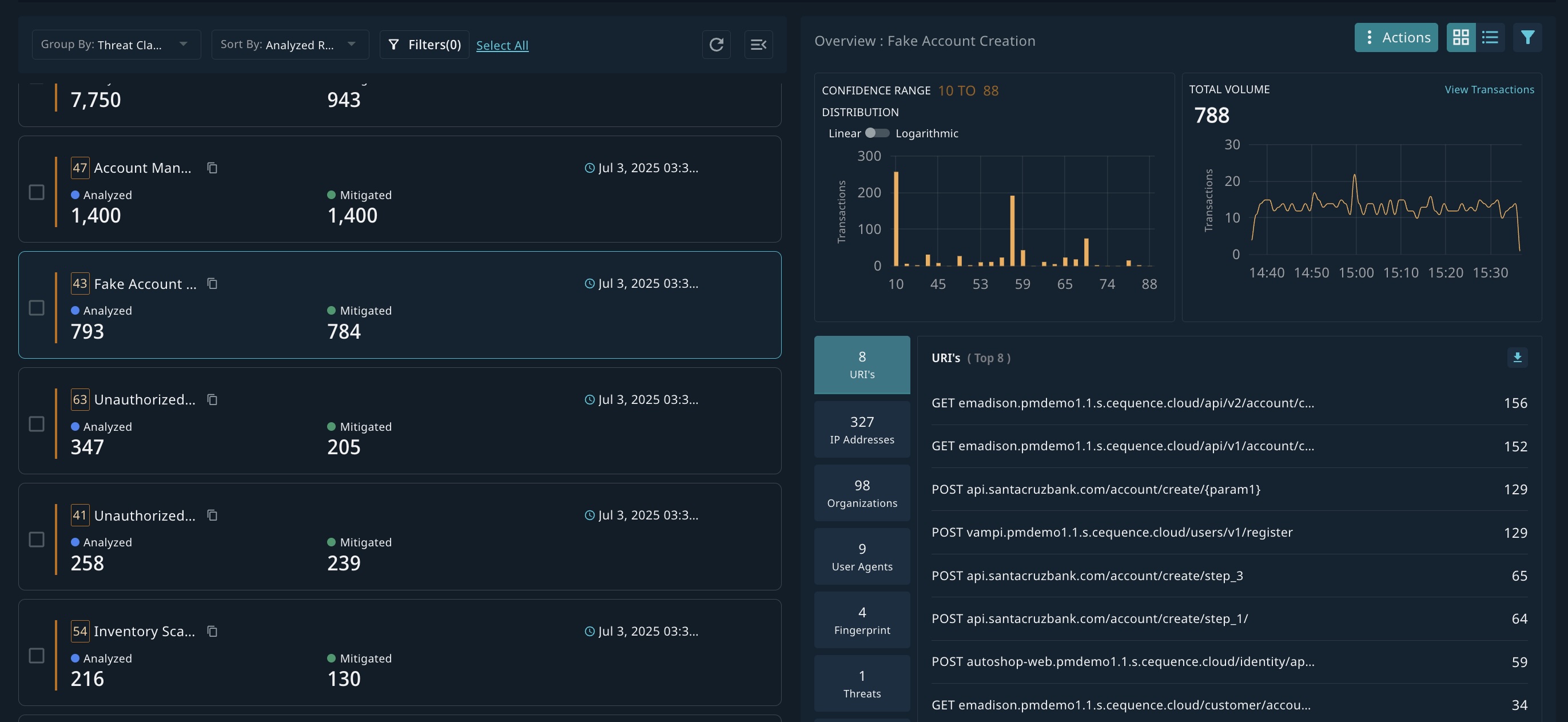Click POST account/create/step_3 row

click(x=1229, y=576)
